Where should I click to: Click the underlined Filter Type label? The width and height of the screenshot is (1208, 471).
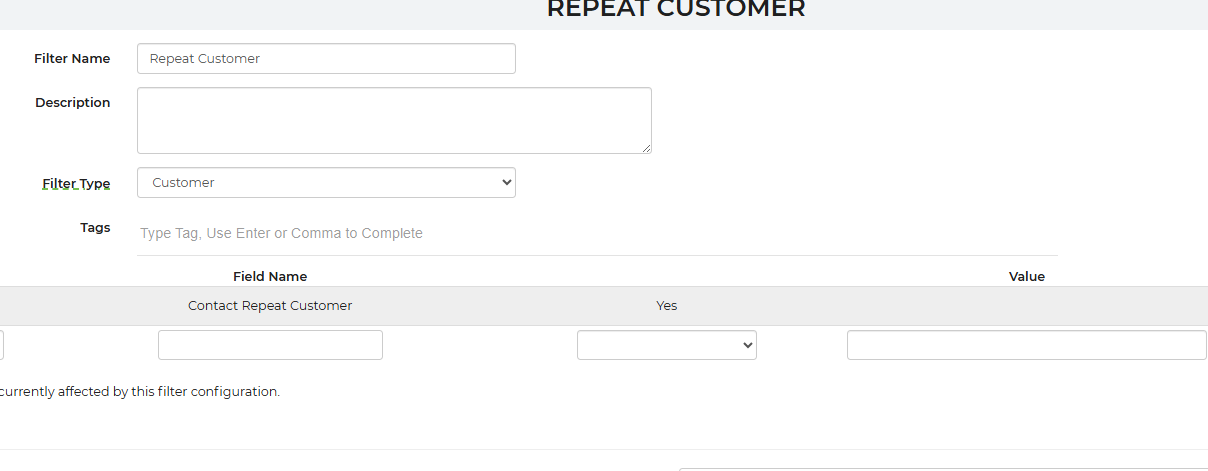pos(76,184)
